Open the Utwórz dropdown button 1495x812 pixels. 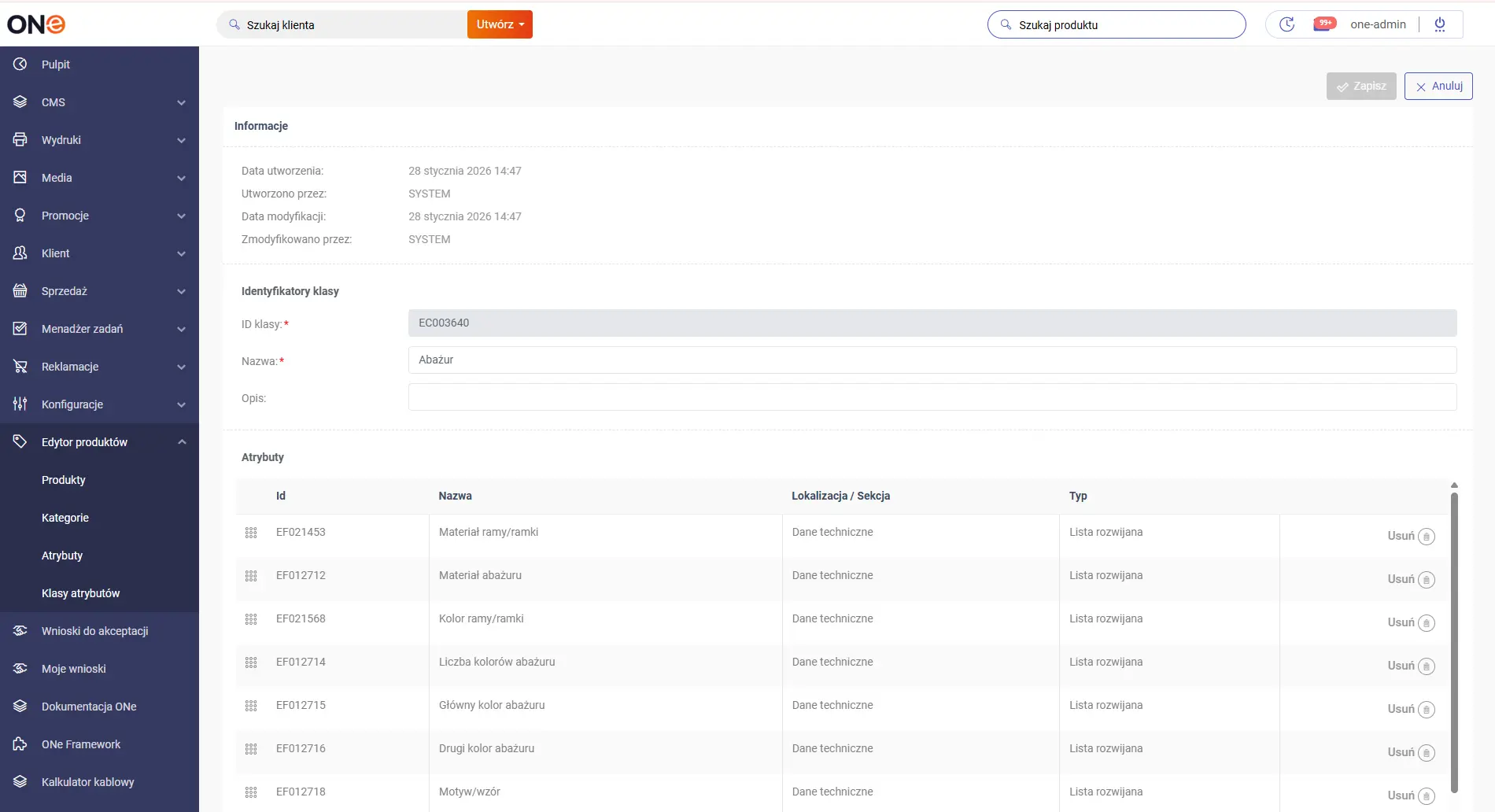click(x=500, y=24)
